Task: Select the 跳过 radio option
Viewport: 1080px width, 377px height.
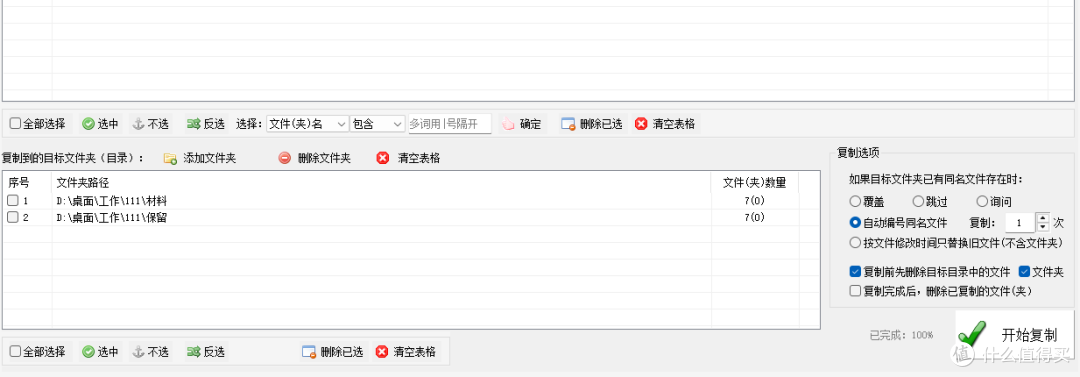Action: tap(917, 202)
